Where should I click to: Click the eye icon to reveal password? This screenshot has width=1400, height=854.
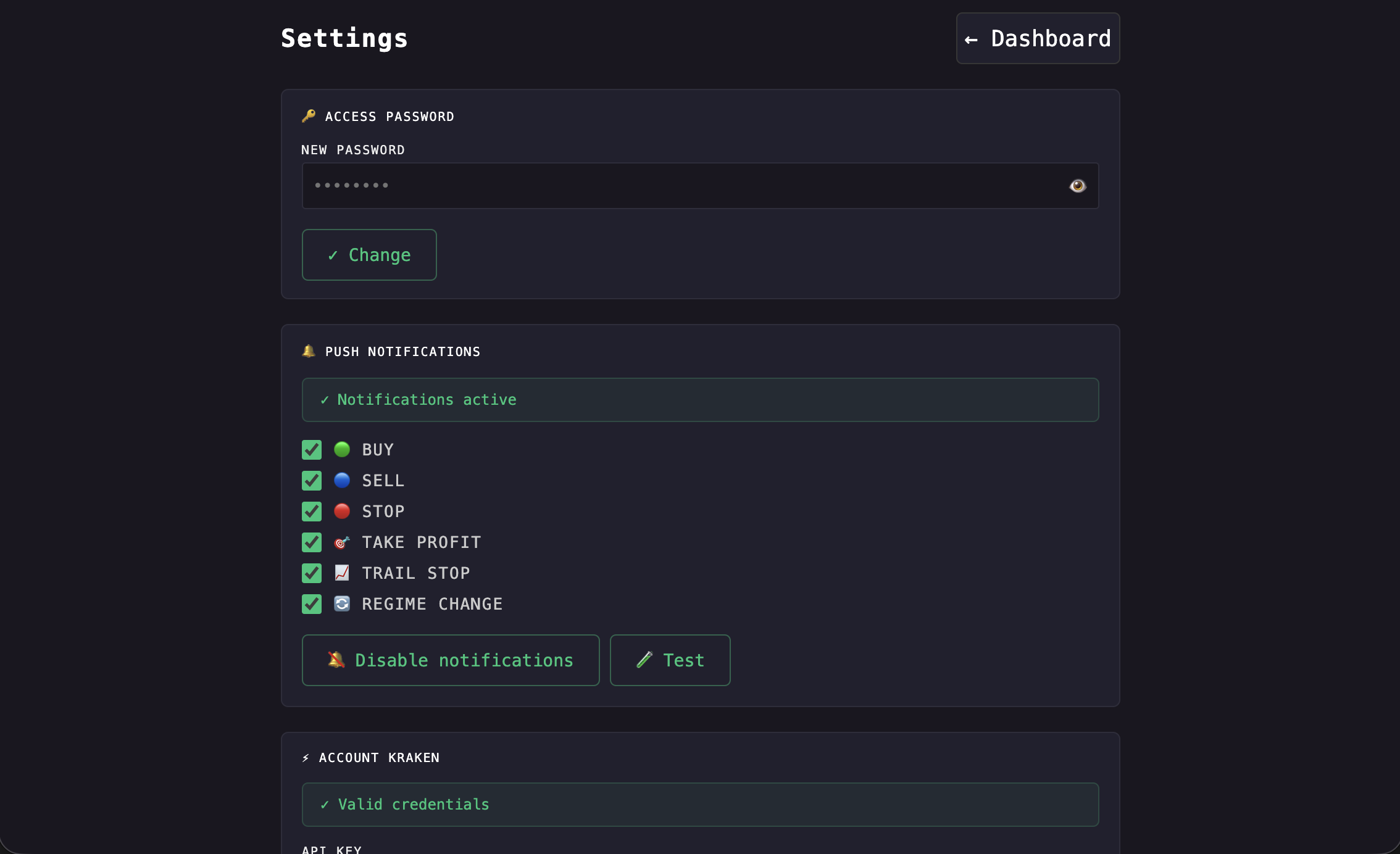click(x=1077, y=186)
